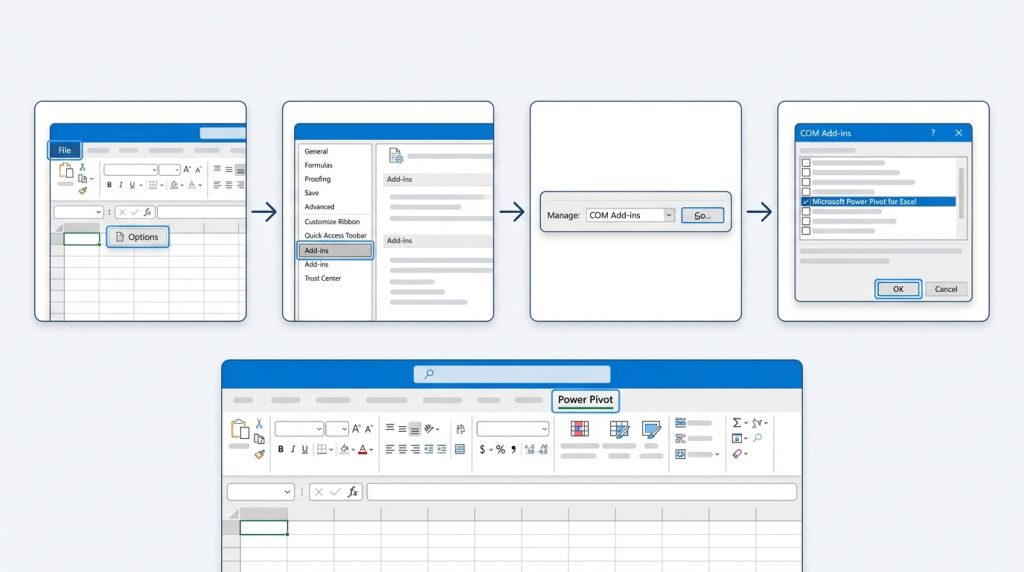Select highlighted Add-ins in Options sidebar
Image resolution: width=1024 pixels, height=572 pixels.
335,251
